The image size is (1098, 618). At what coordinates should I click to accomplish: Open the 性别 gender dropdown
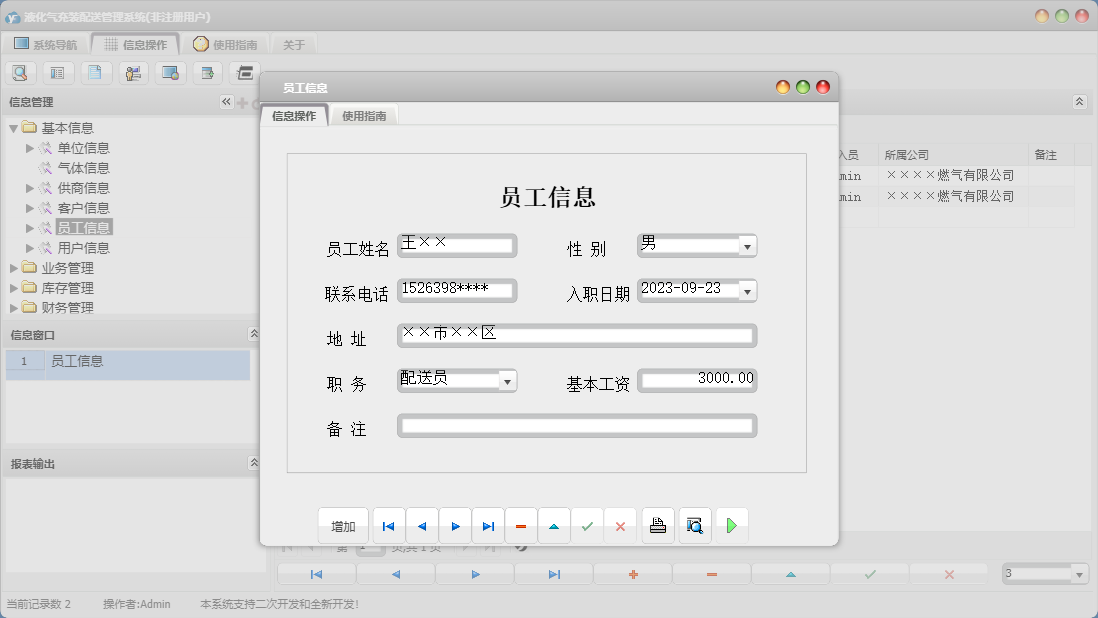[744, 246]
